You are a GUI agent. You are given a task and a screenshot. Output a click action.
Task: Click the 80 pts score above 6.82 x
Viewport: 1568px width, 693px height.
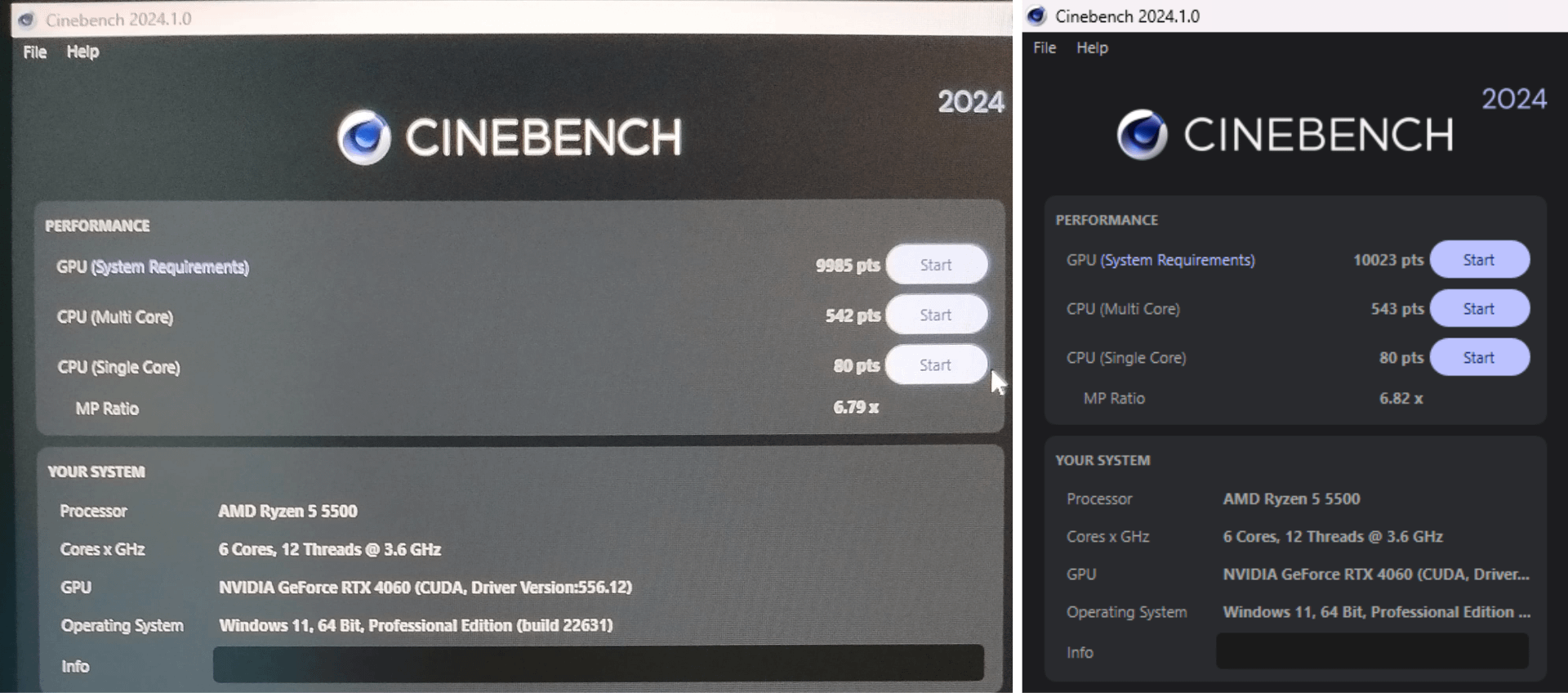pyautogui.click(x=1401, y=358)
